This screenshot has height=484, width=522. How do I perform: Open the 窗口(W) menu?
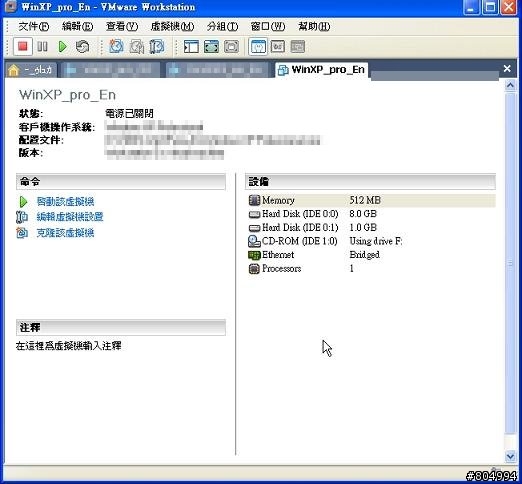[268, 26]
